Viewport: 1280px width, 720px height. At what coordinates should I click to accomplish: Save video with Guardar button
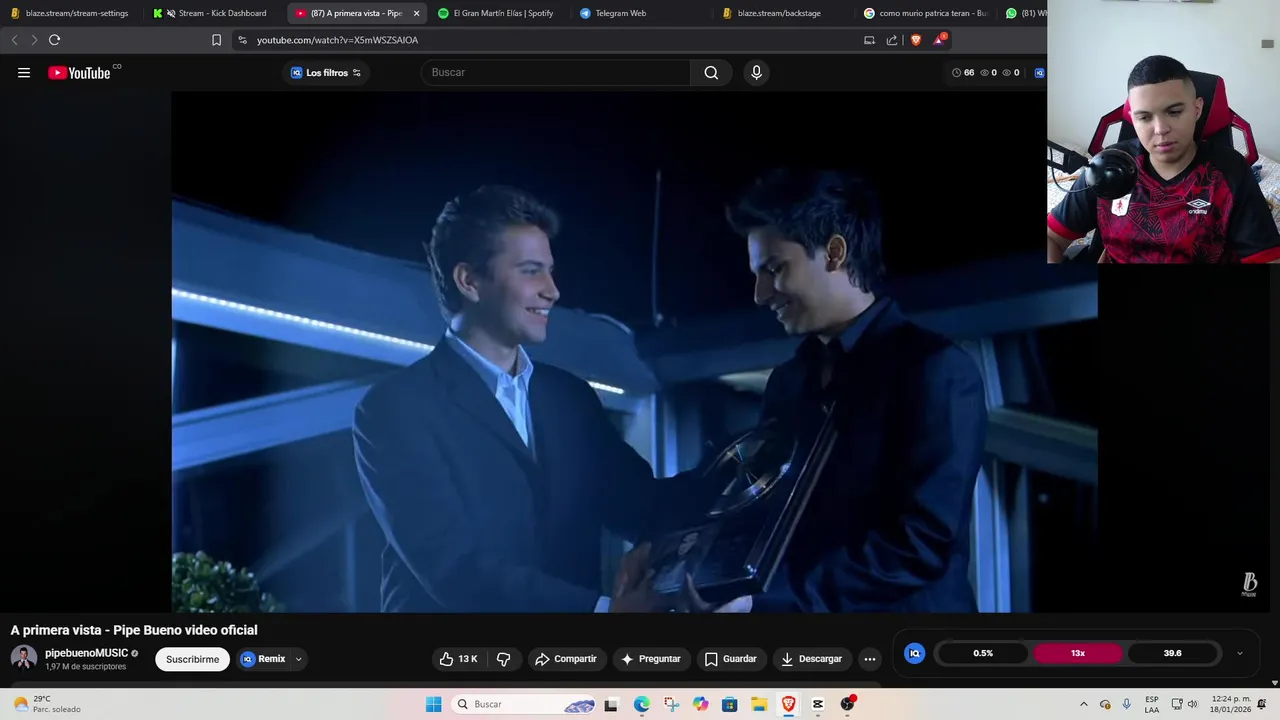point(730,659)
